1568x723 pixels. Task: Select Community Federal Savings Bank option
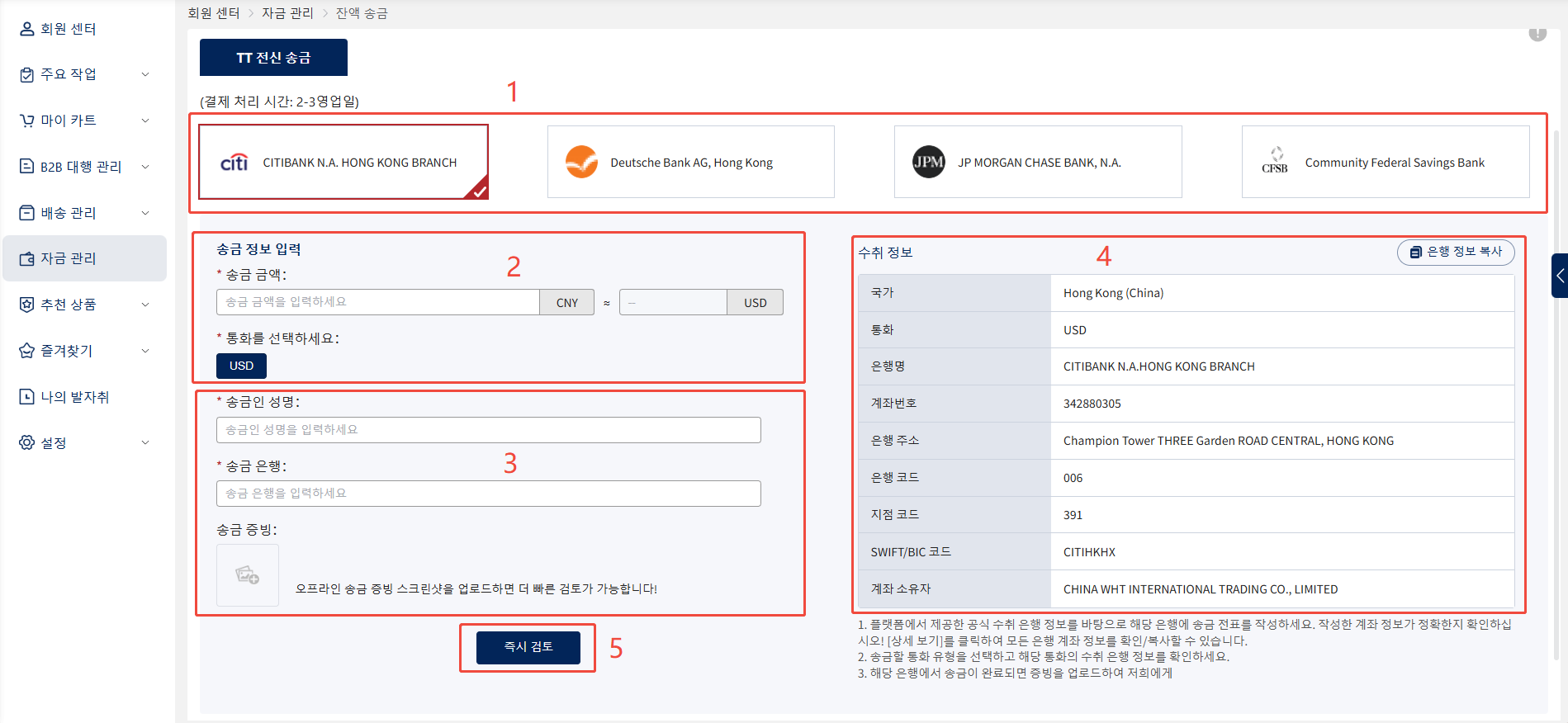[x=1386, y=162]
